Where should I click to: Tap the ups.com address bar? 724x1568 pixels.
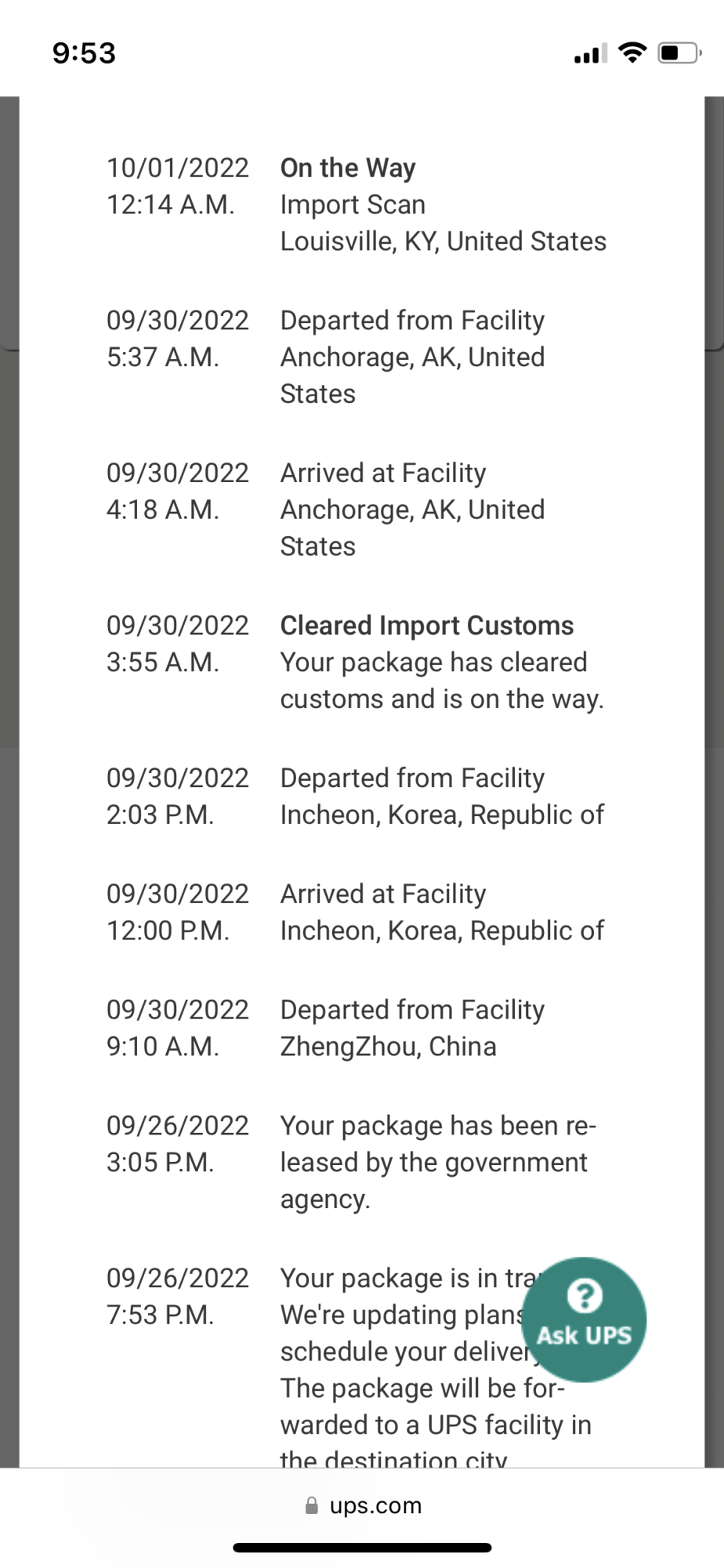coord(362,1505)
